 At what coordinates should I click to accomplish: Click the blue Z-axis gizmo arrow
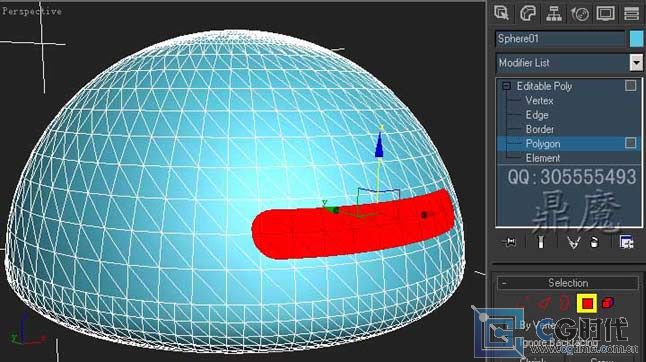(x=379, y=145)
